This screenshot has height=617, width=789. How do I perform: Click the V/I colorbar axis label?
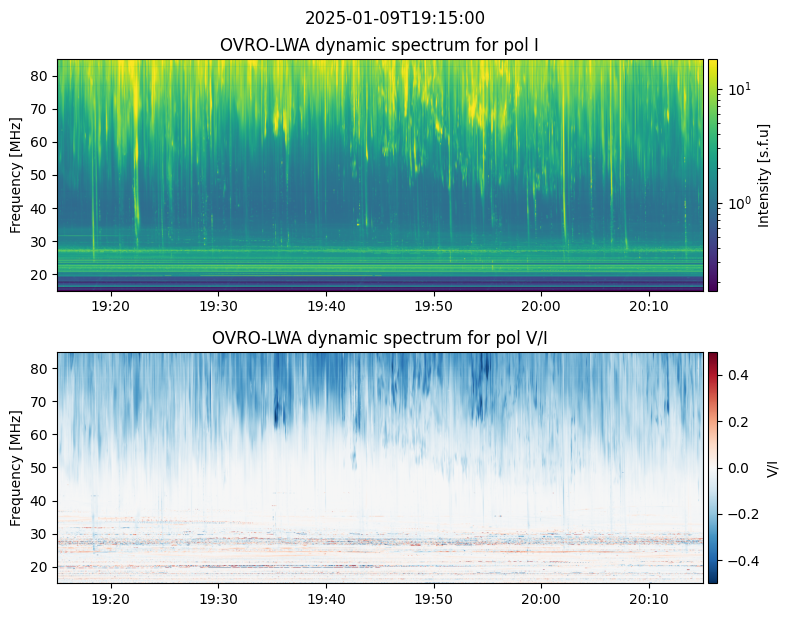pyautogui.click(x=772, y=467)
